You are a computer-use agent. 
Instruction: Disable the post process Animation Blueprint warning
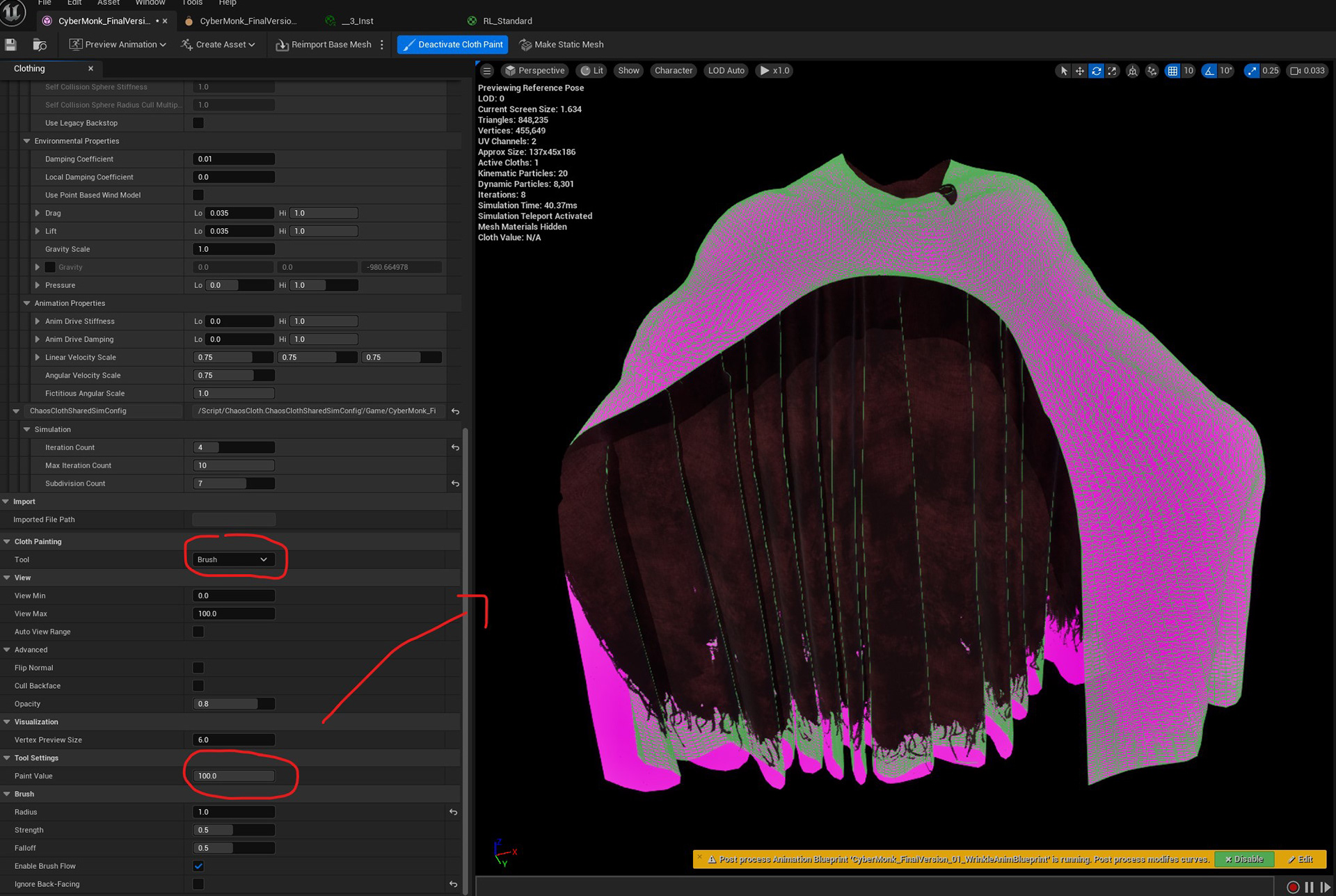coord(1243,859)
